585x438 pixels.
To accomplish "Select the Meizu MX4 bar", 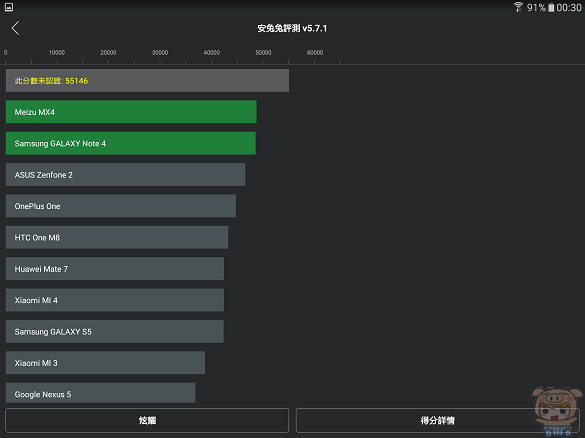I will tap(131, 112).
